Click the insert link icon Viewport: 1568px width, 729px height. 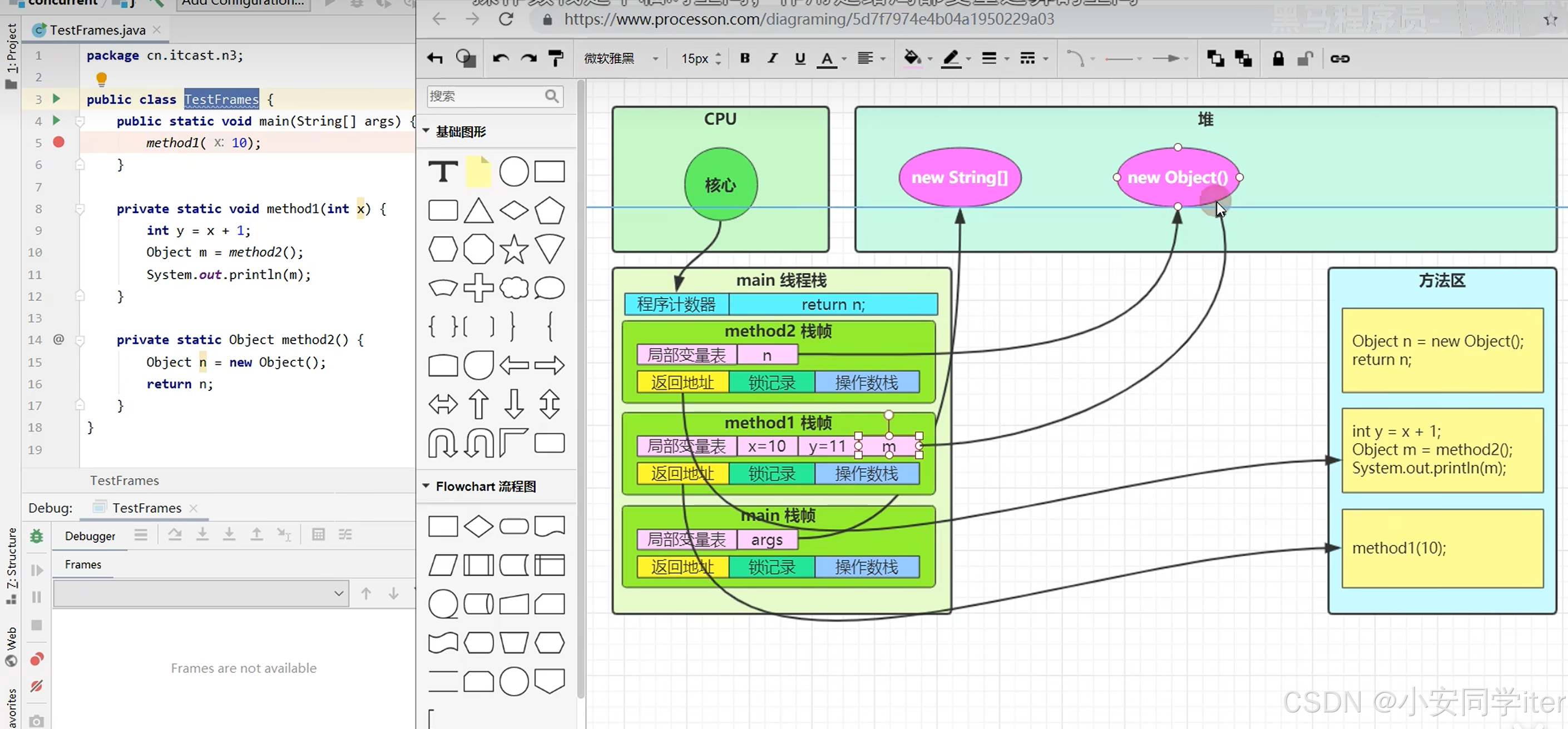pyautogui.click(x=1340, y=58)
